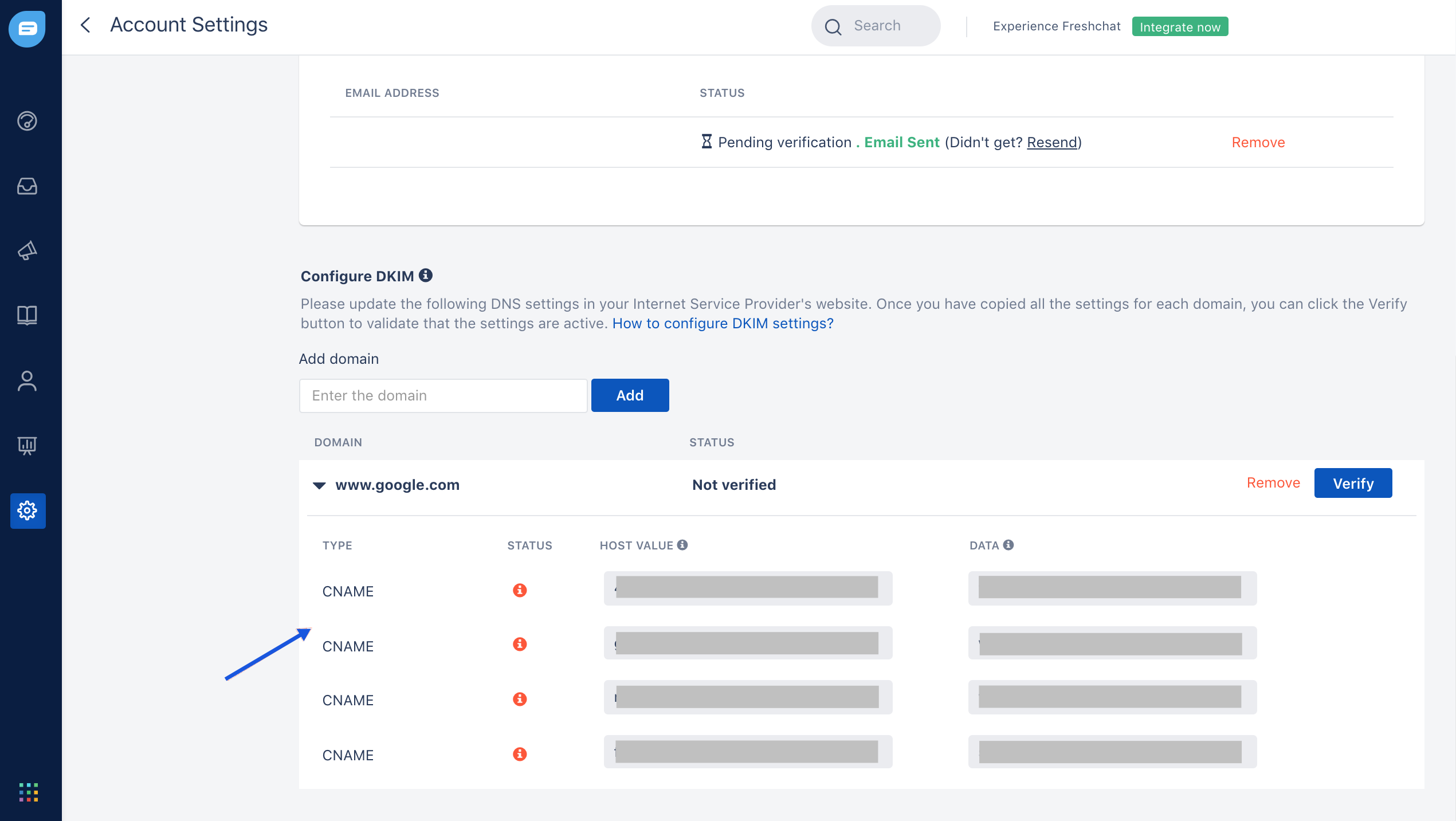This screenshot has height=821, width=1456.
Task: Go back using the Account Settings arrow
Action: coord(85,25)
